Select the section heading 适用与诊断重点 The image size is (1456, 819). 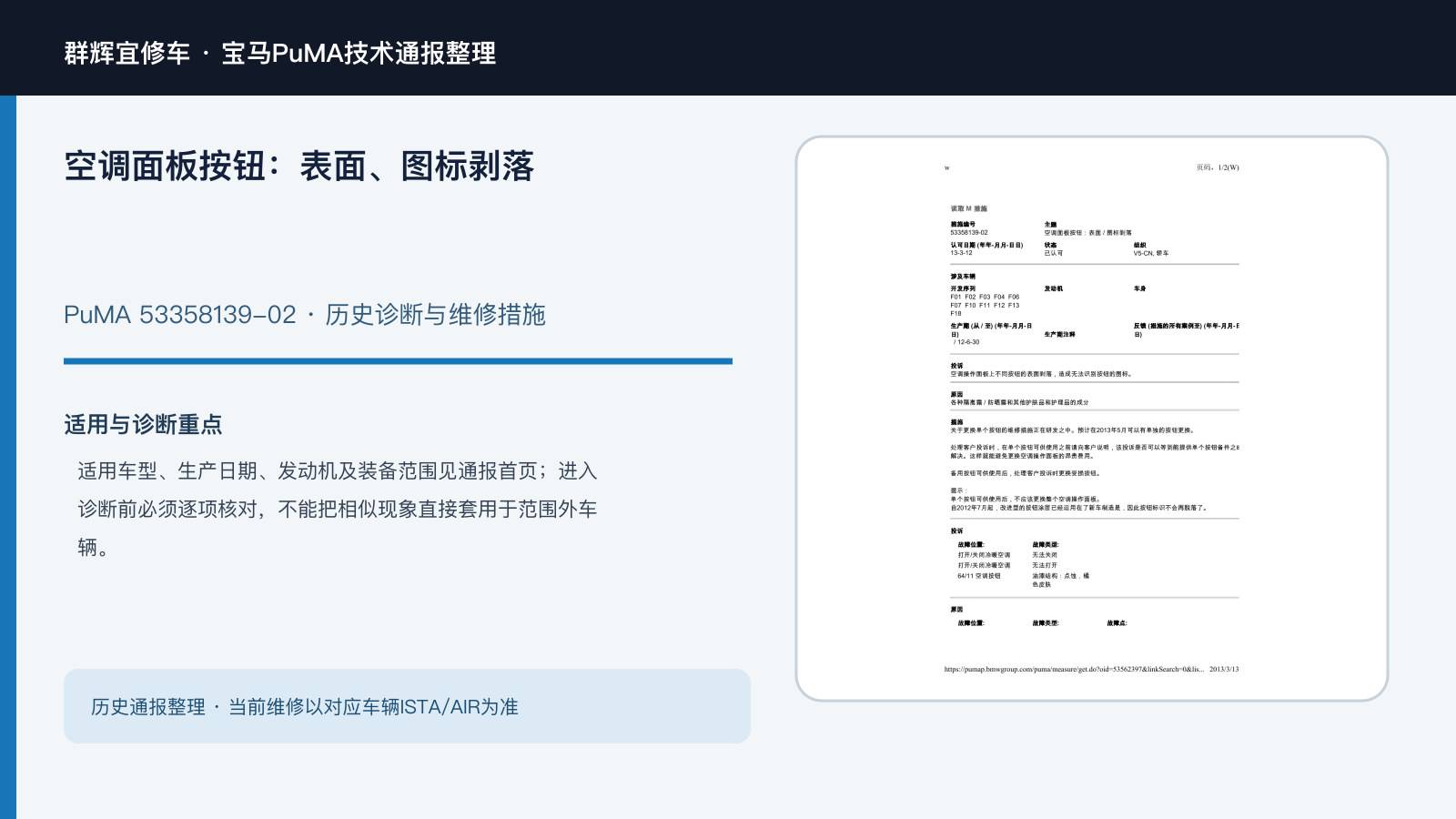pyautogui.click(x=143, y=425)
